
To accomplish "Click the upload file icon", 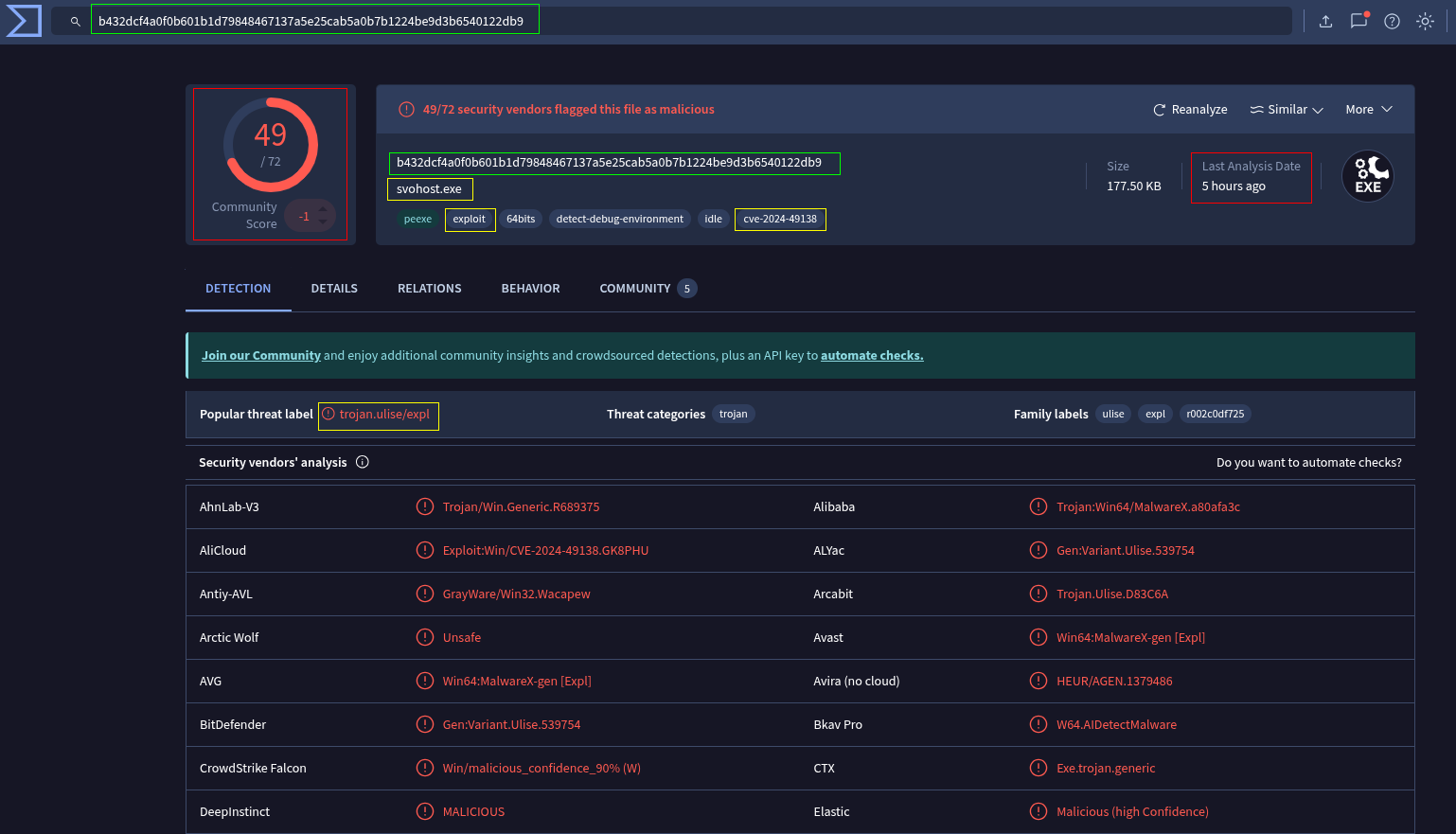I will click(x=1325, y=21).
